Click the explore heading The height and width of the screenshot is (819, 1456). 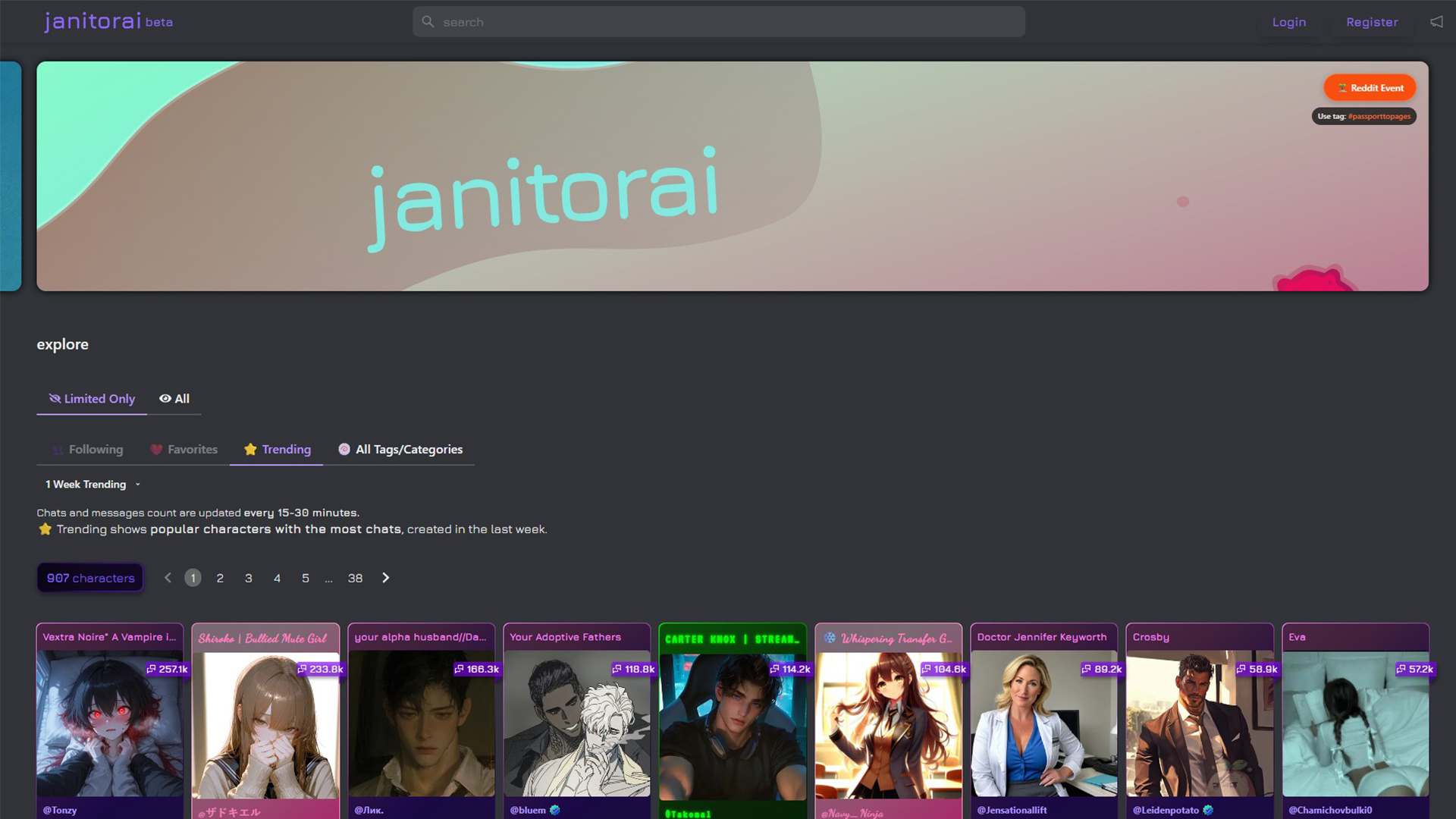coord(63,344)
